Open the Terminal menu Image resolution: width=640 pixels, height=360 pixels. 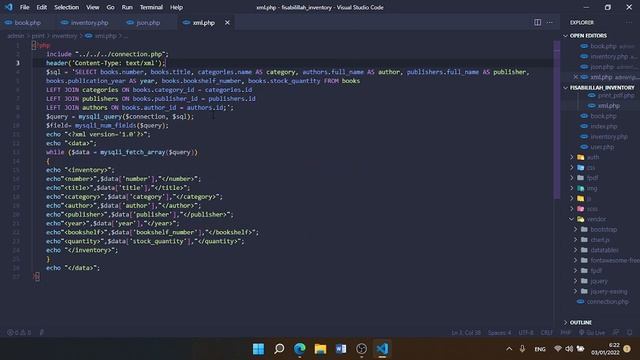click(x=151, y=7)
